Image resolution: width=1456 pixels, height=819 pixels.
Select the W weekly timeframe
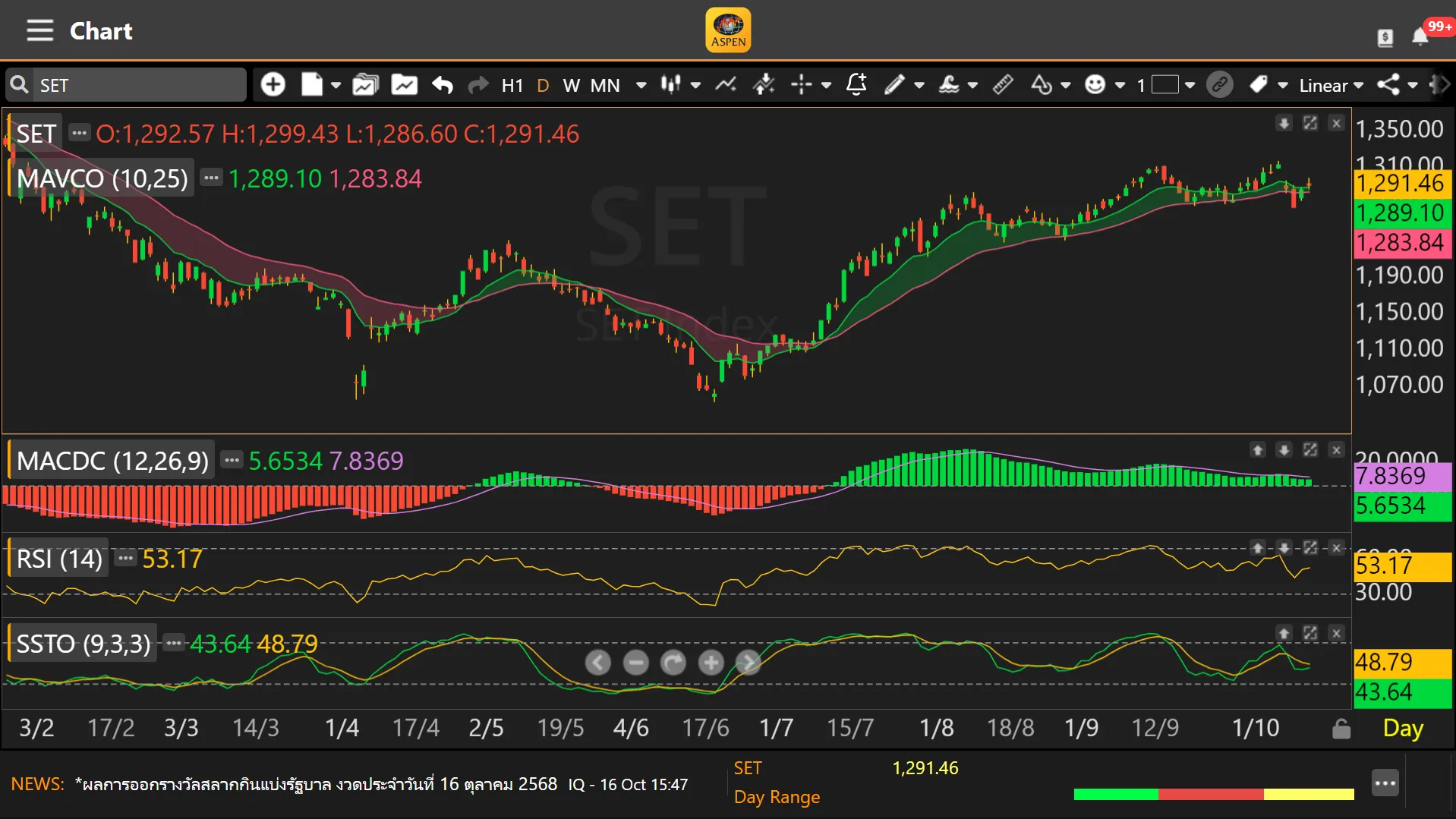(571, 85)
